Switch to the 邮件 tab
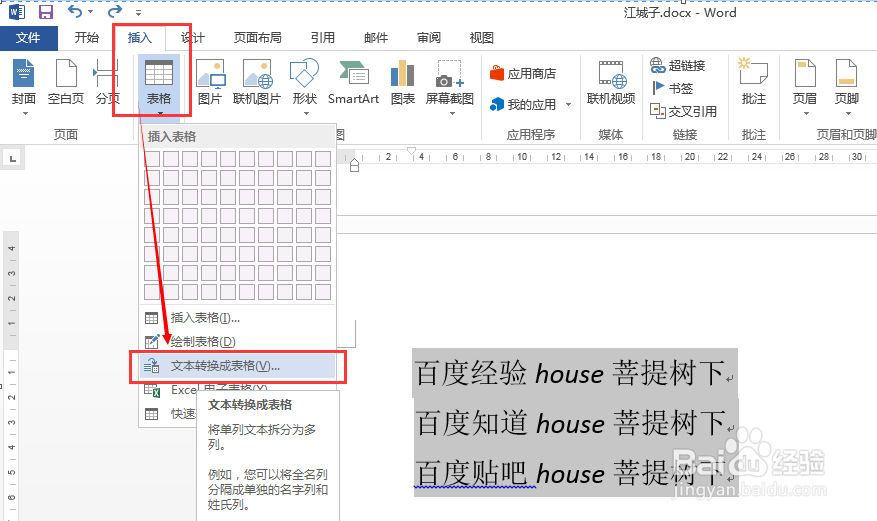 click(x=376, y=37)
